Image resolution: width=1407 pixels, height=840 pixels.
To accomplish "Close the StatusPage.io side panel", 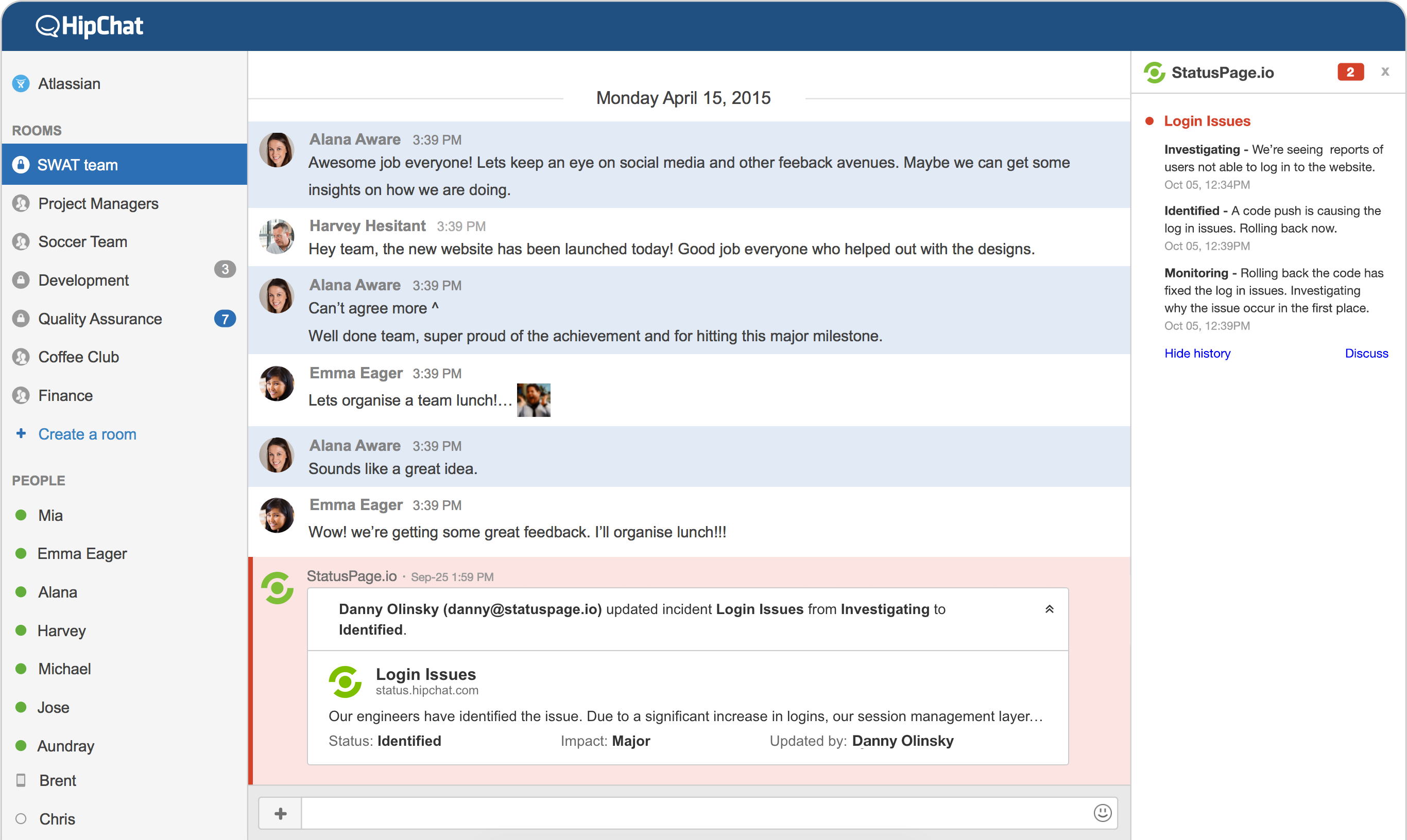I will point(1385,72).
